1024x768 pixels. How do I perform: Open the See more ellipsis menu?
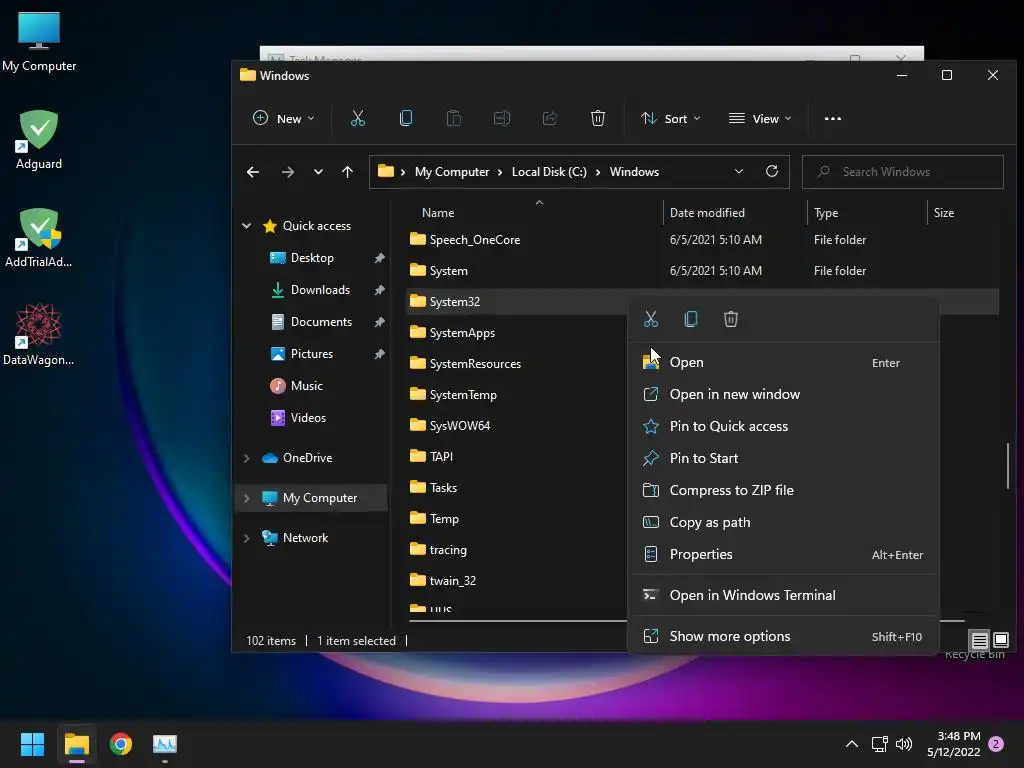(x=833, y=118)
